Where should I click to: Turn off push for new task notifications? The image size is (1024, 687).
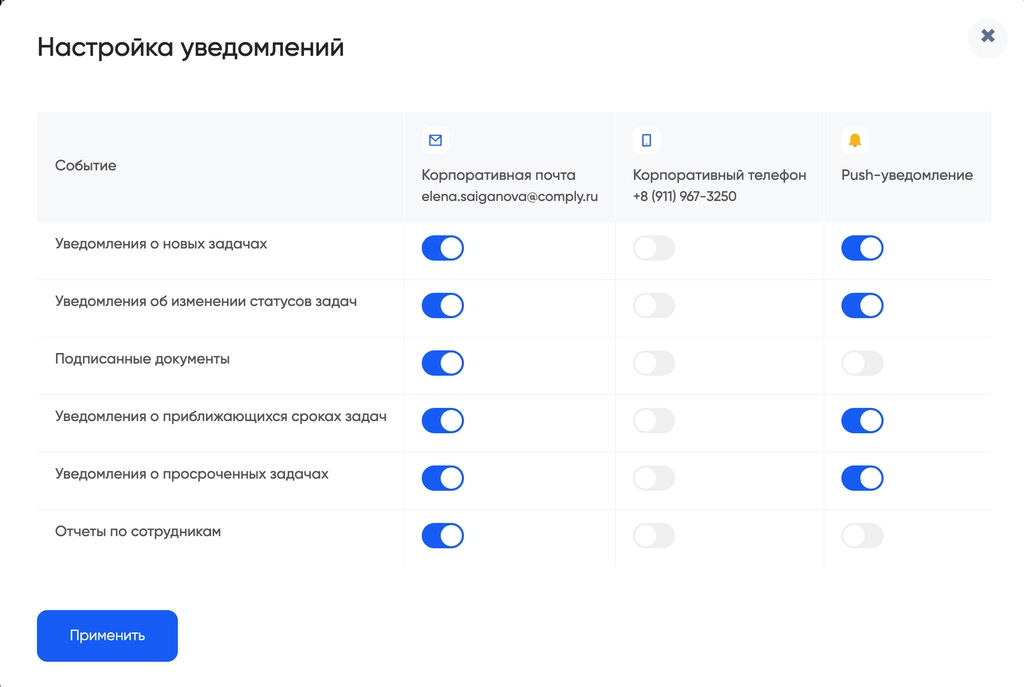pos(862,248)
